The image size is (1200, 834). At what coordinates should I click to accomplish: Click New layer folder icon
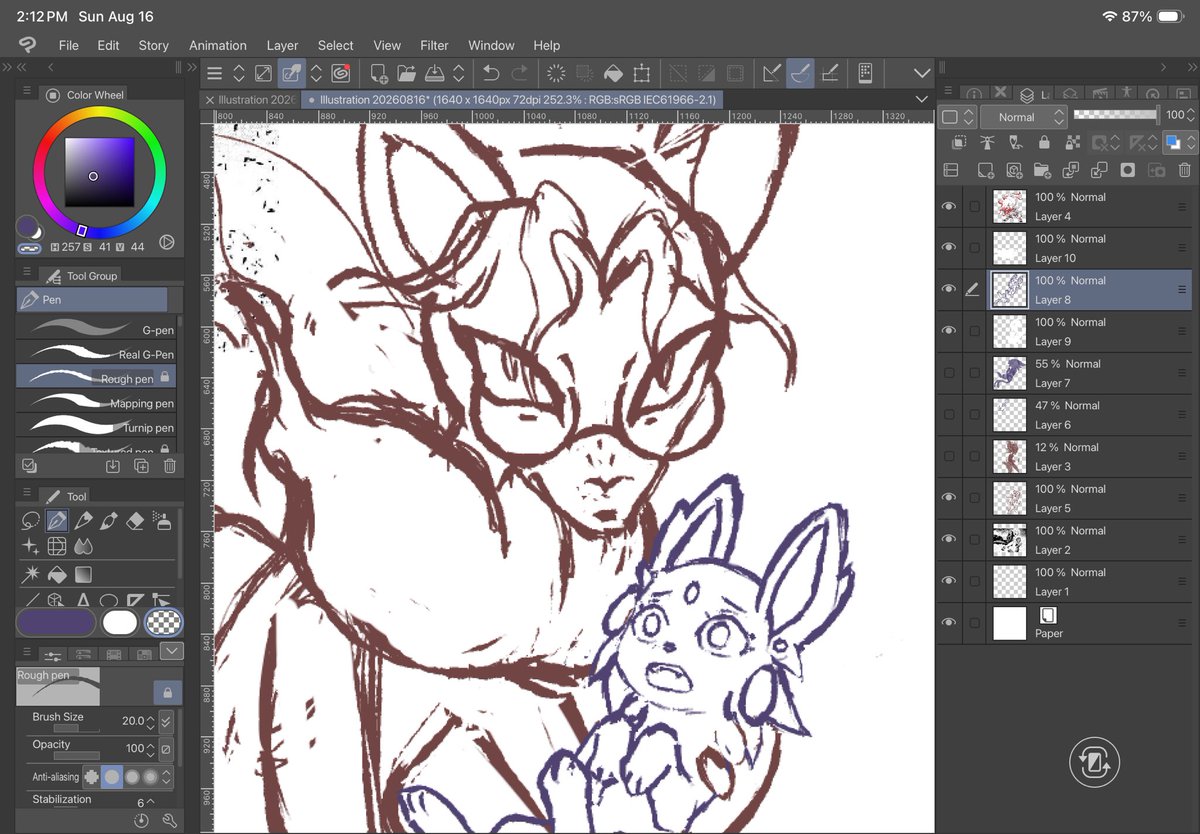point(1042,170)
